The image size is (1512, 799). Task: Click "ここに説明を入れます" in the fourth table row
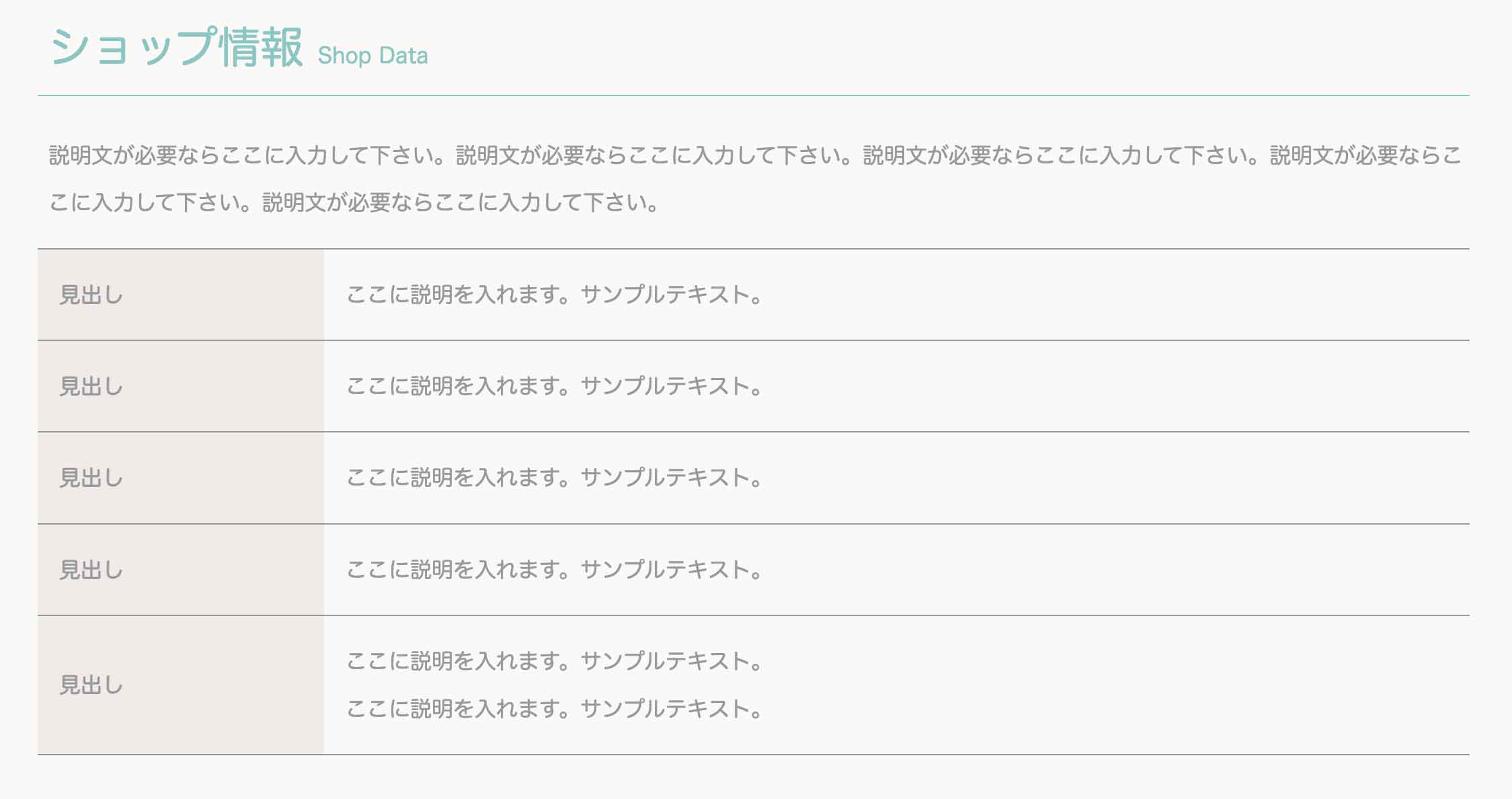456,570
